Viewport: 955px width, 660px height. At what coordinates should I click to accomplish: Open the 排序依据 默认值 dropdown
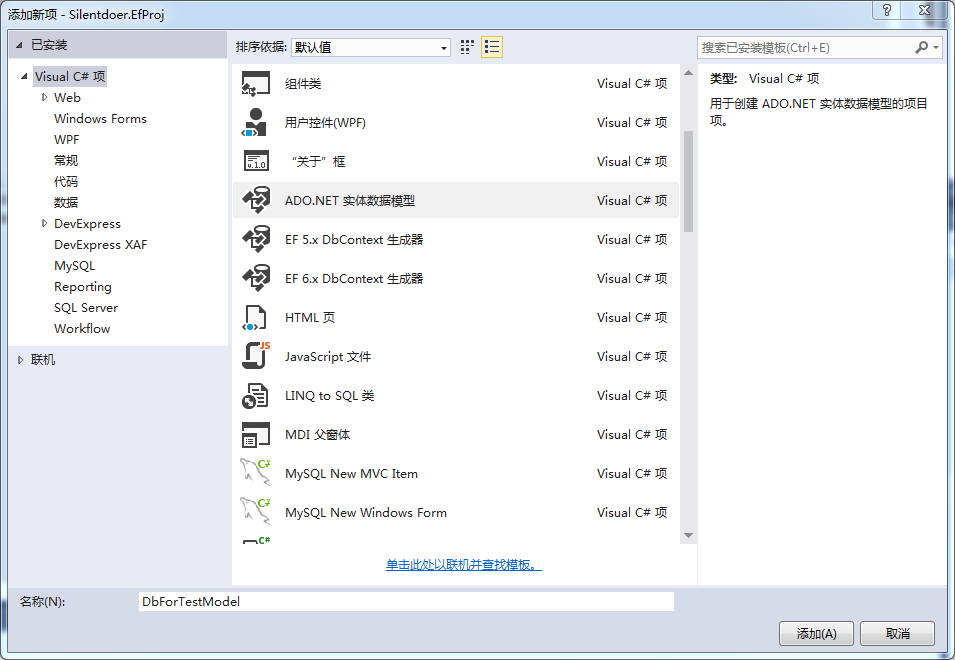tap(370, 47)
